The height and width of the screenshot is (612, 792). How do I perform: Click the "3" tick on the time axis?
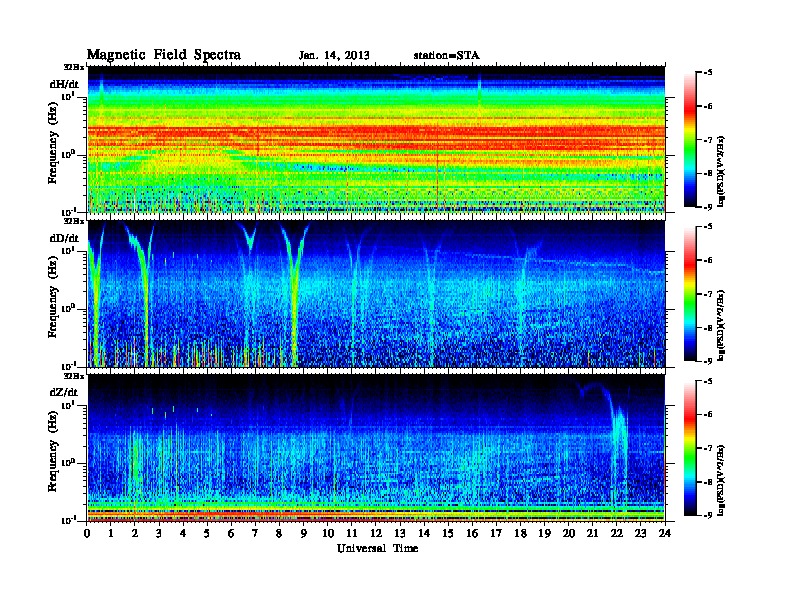[160, 534]
